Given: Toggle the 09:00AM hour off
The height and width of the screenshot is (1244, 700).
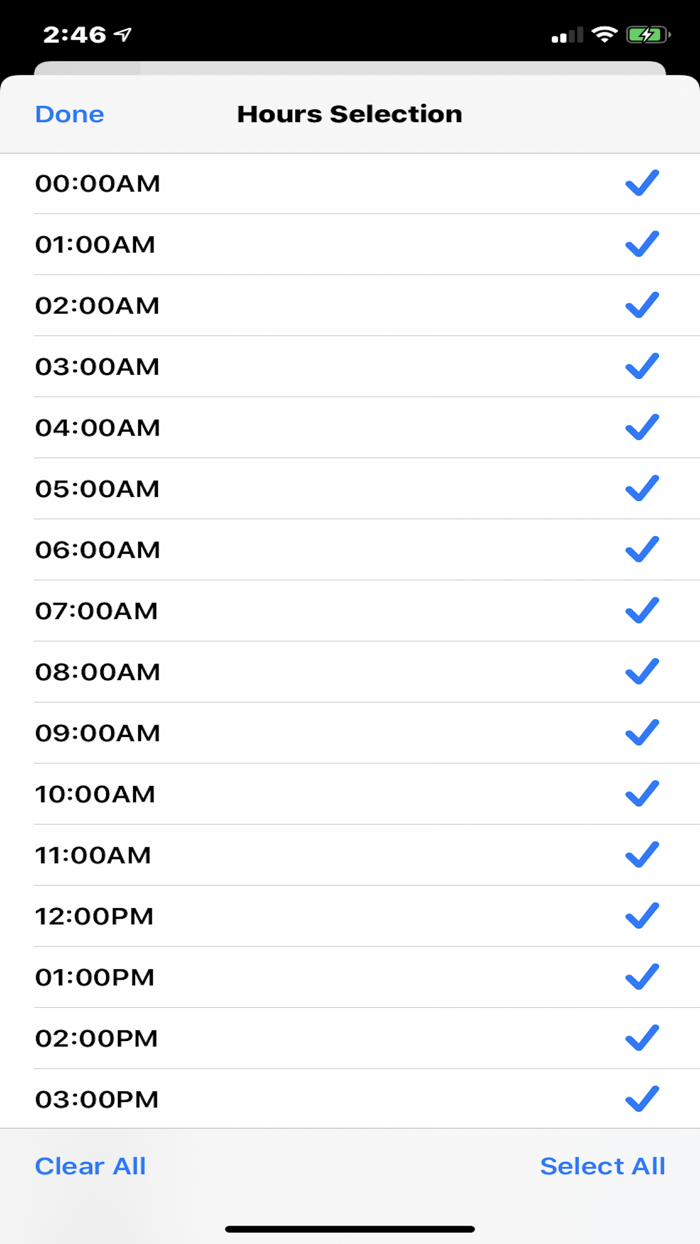Looking at the screenshot, I should pyautogui.click(x=641, y=732).
